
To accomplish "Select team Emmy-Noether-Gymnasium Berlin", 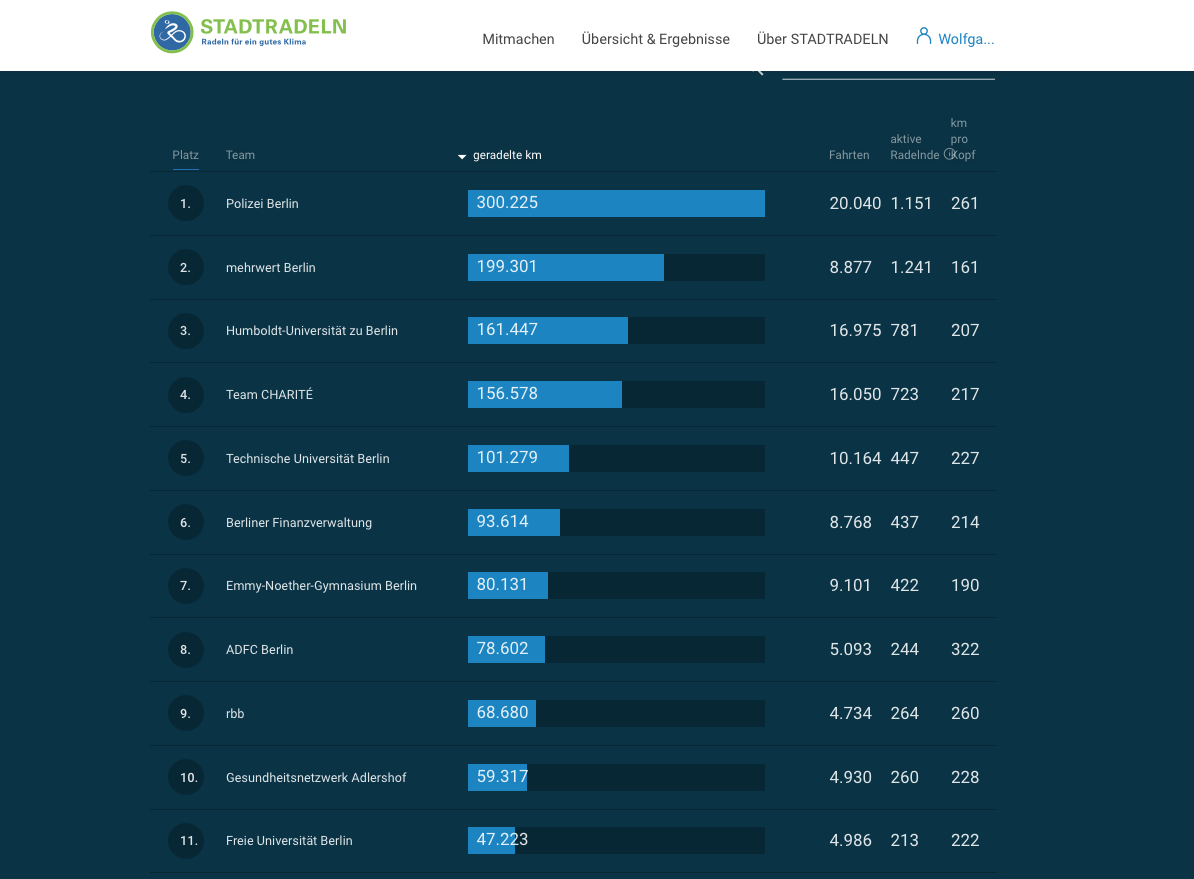I will click(321, 586).
